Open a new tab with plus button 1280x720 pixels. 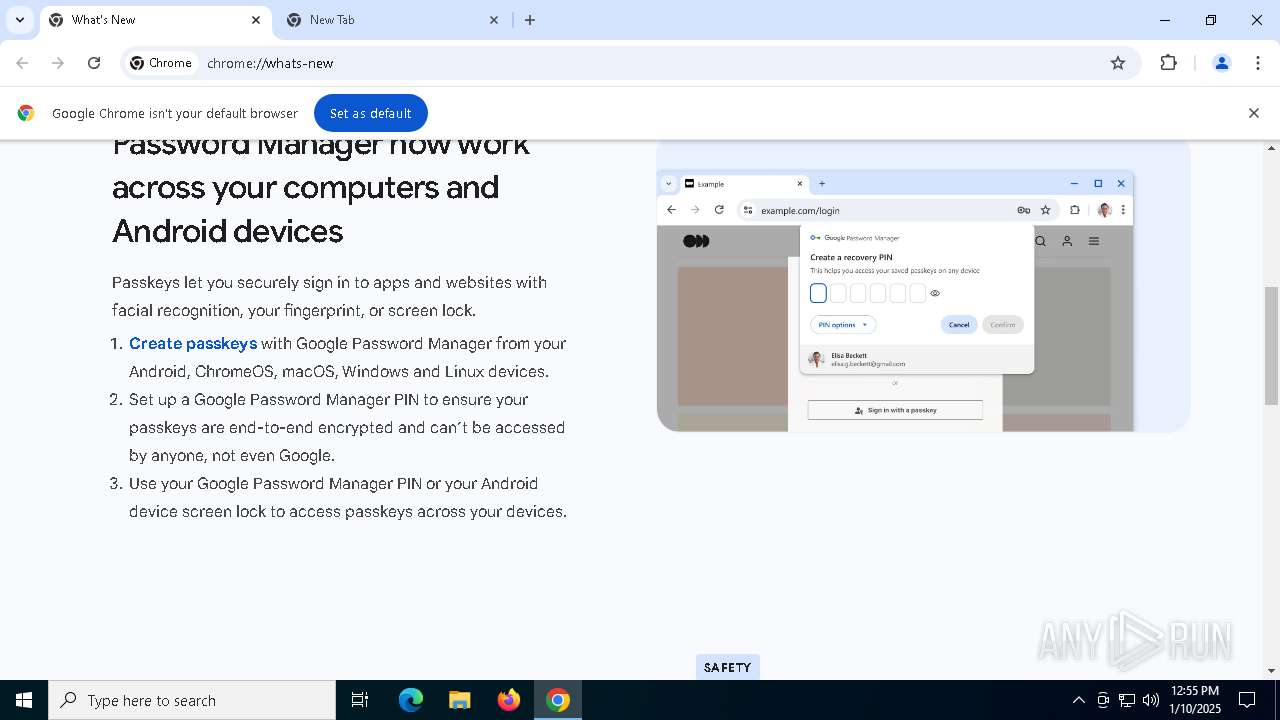530,20
